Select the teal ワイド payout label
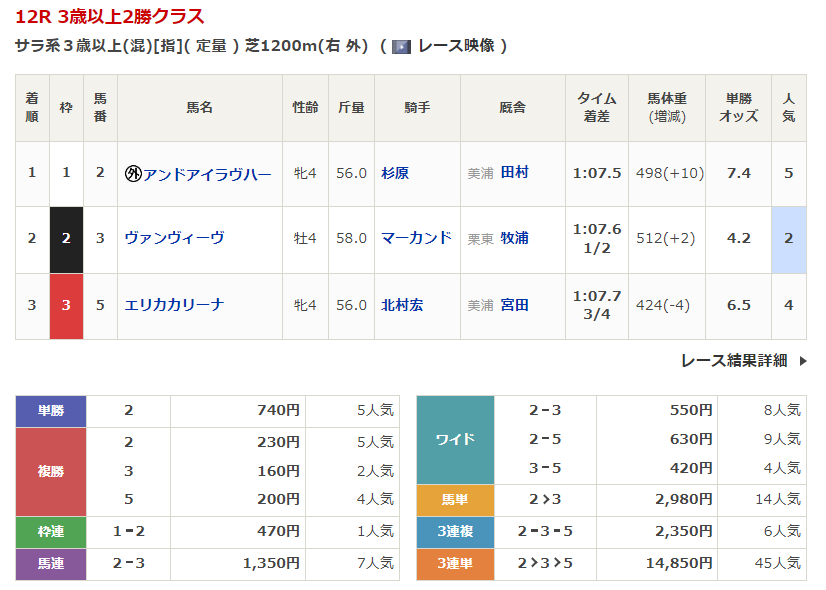826x590 pixels. [455, 439]
